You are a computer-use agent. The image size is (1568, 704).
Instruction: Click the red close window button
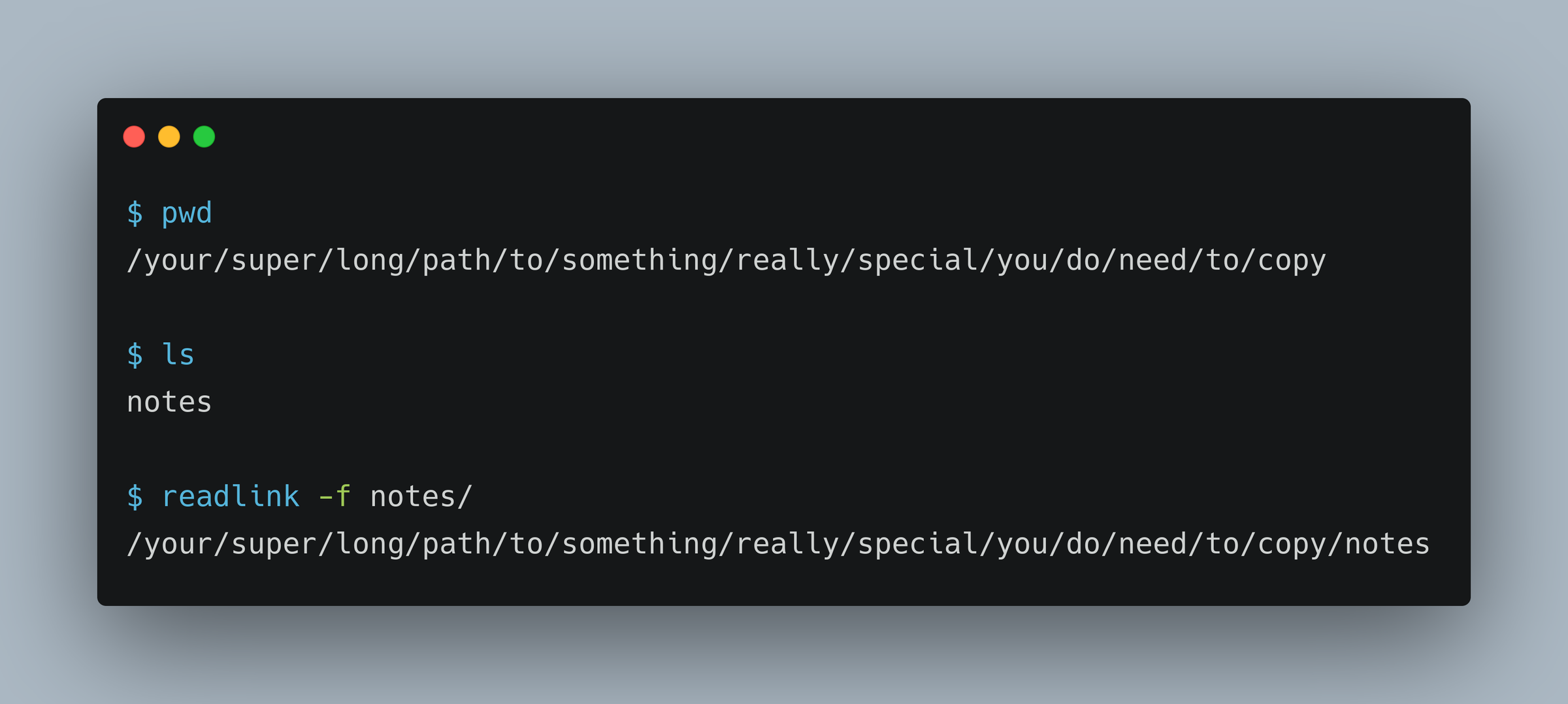(x=134, y=136)
